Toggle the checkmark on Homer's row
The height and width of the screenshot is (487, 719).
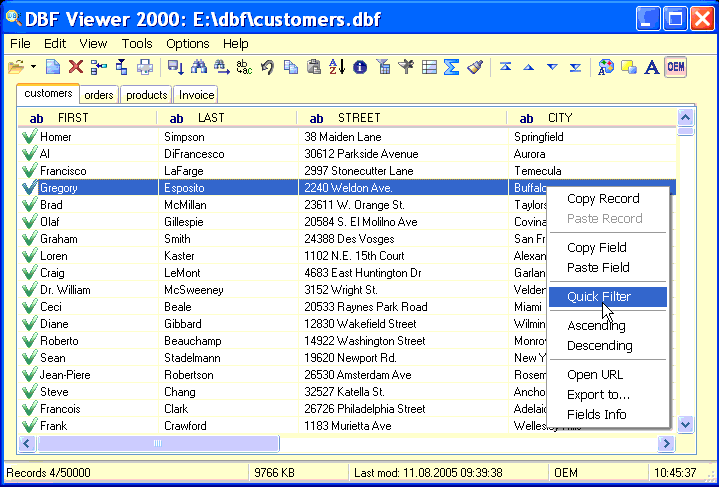29,137
